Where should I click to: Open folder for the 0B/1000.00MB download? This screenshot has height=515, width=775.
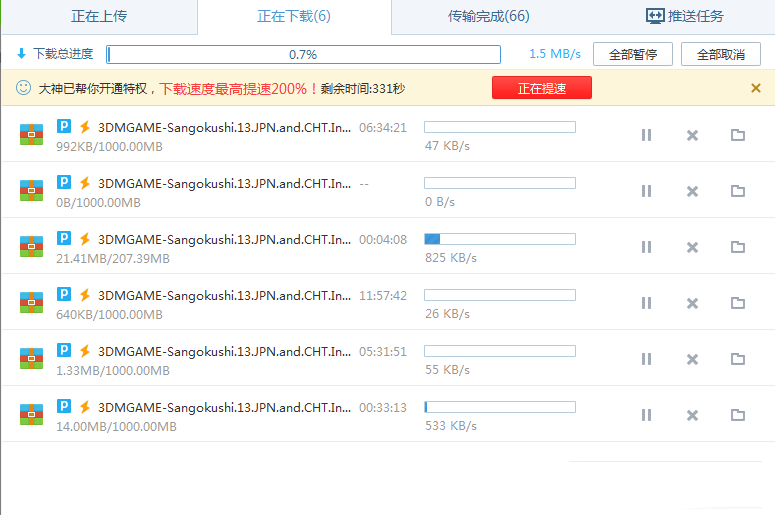pos(737,190)
